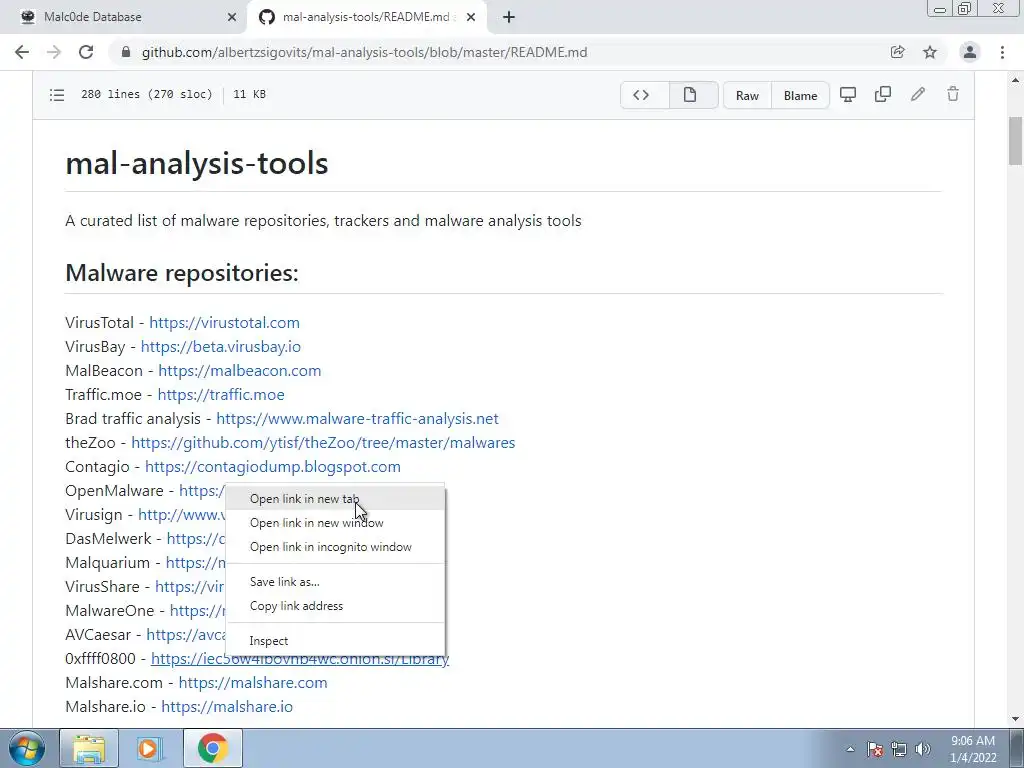Screen dimensions: 1024x768
Task: Close the mal-analysis-tools README tab
Action: [471, 18]
